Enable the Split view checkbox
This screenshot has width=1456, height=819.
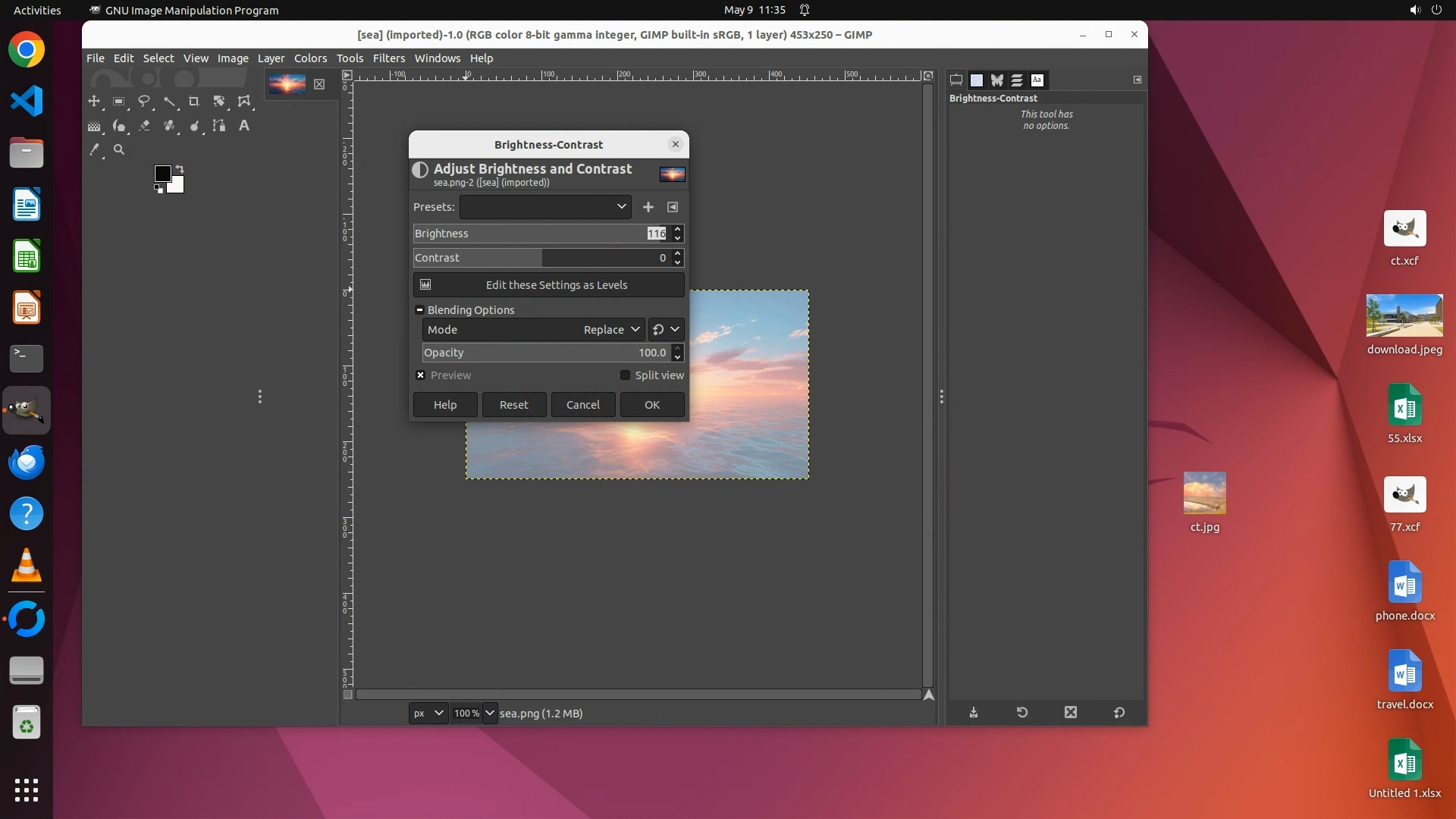point(625,375)
